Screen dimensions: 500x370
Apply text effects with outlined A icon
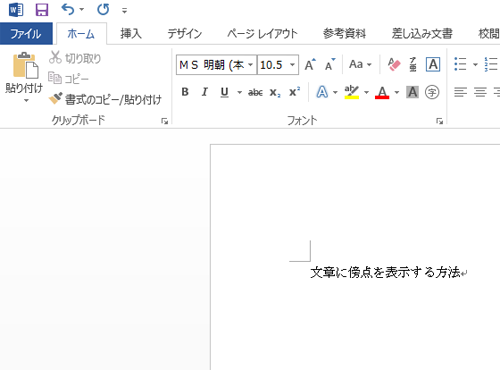pyautogui.click(x=322, y=92)
